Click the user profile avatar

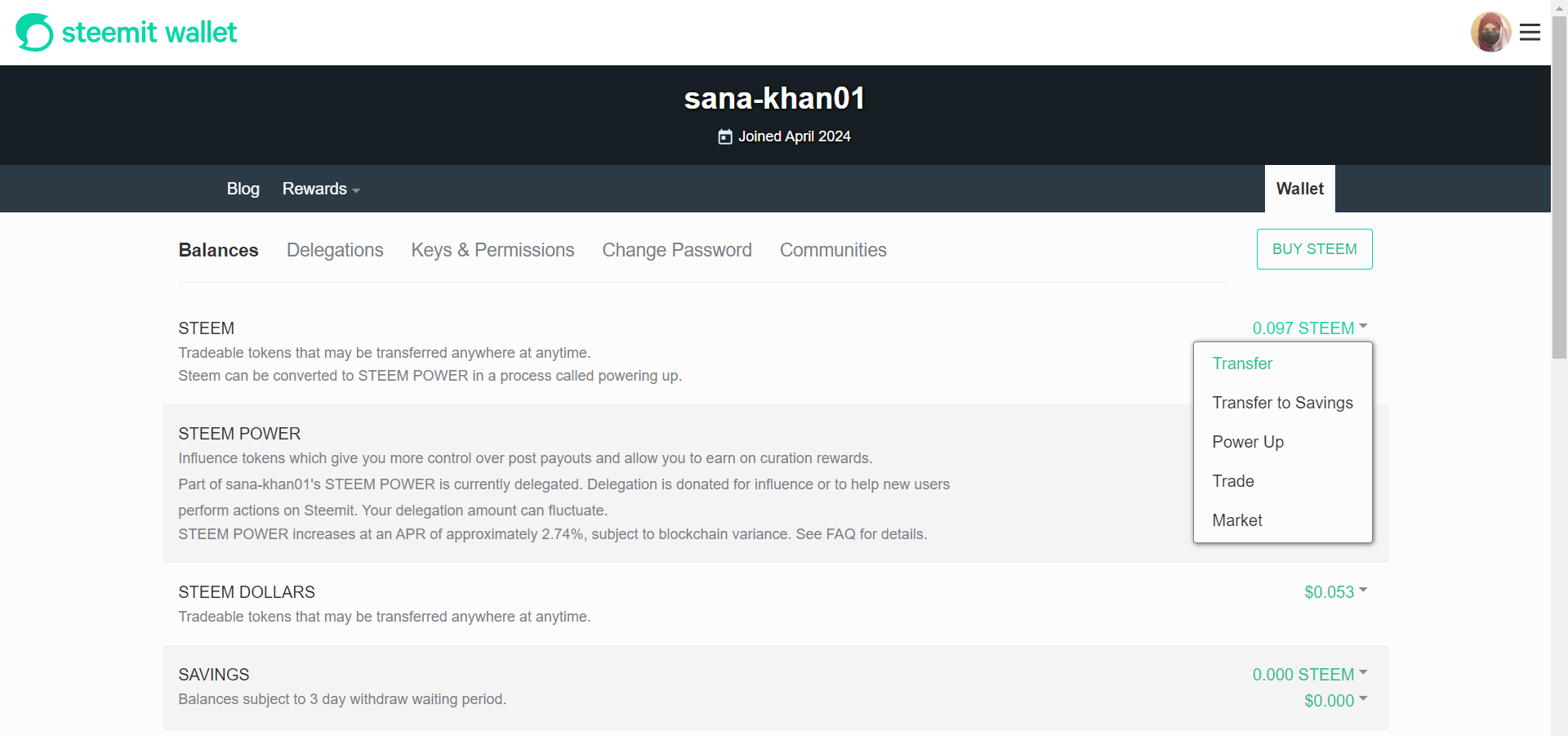coord(1491,32)
